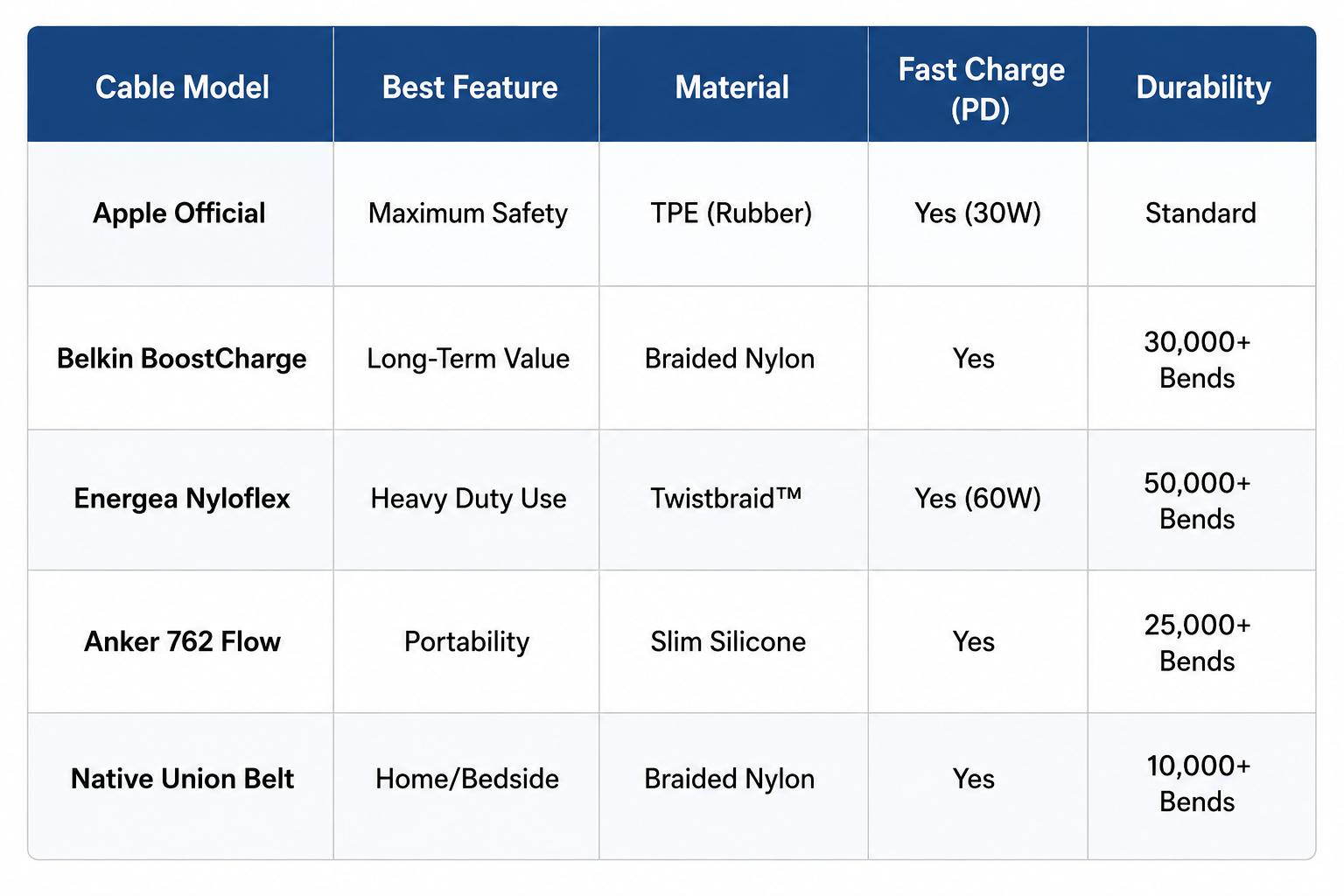Screen dimensions: 1344x896
Task: Click the Best Feature column header
Action: 467,87
